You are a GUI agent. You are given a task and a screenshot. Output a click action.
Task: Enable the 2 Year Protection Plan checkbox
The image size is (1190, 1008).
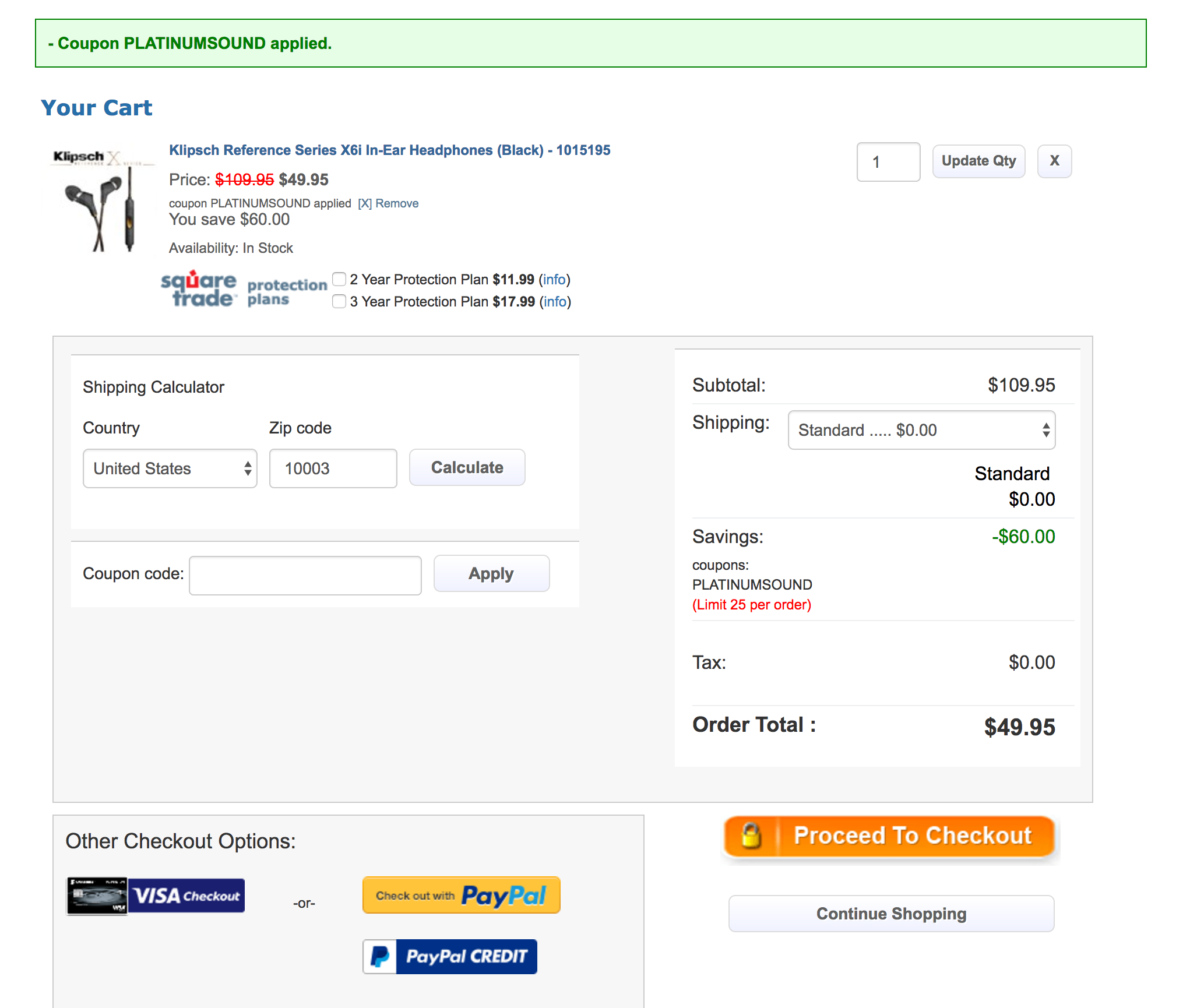point(339,280)
